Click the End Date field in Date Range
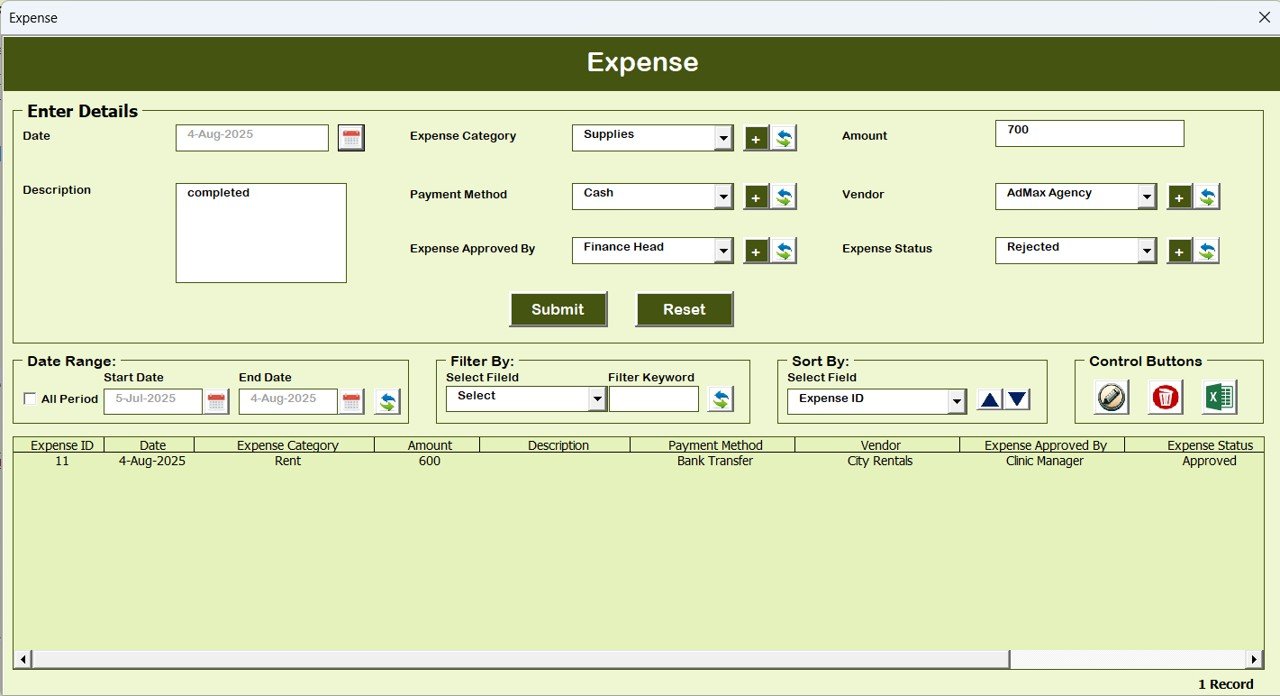This screenshot has height=696, width=1280. tap(288, 402)
